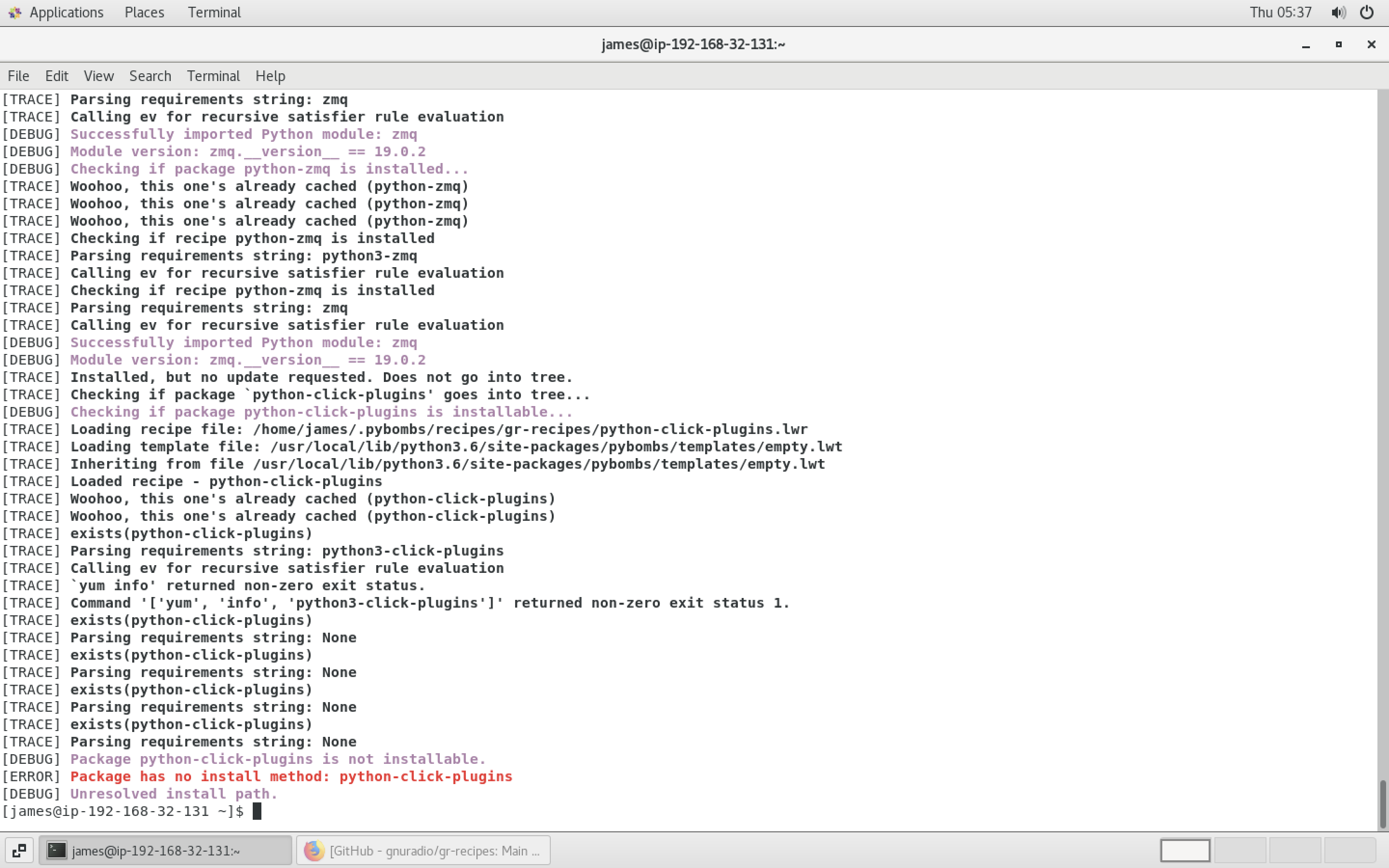1389x868 pixels.
Task: Switch to the GitHub gr-recipes Firefox window
Action: coord(423,850)
